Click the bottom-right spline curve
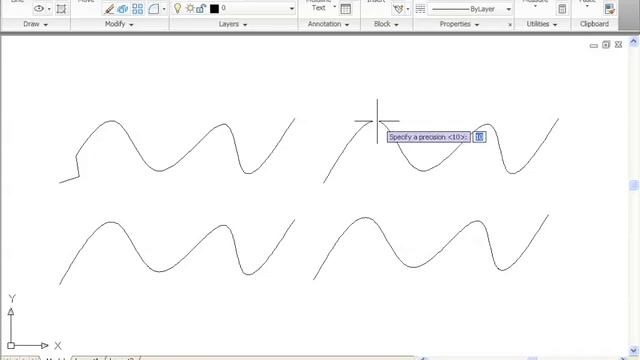The image size is (640, 360). pos(431,248)
